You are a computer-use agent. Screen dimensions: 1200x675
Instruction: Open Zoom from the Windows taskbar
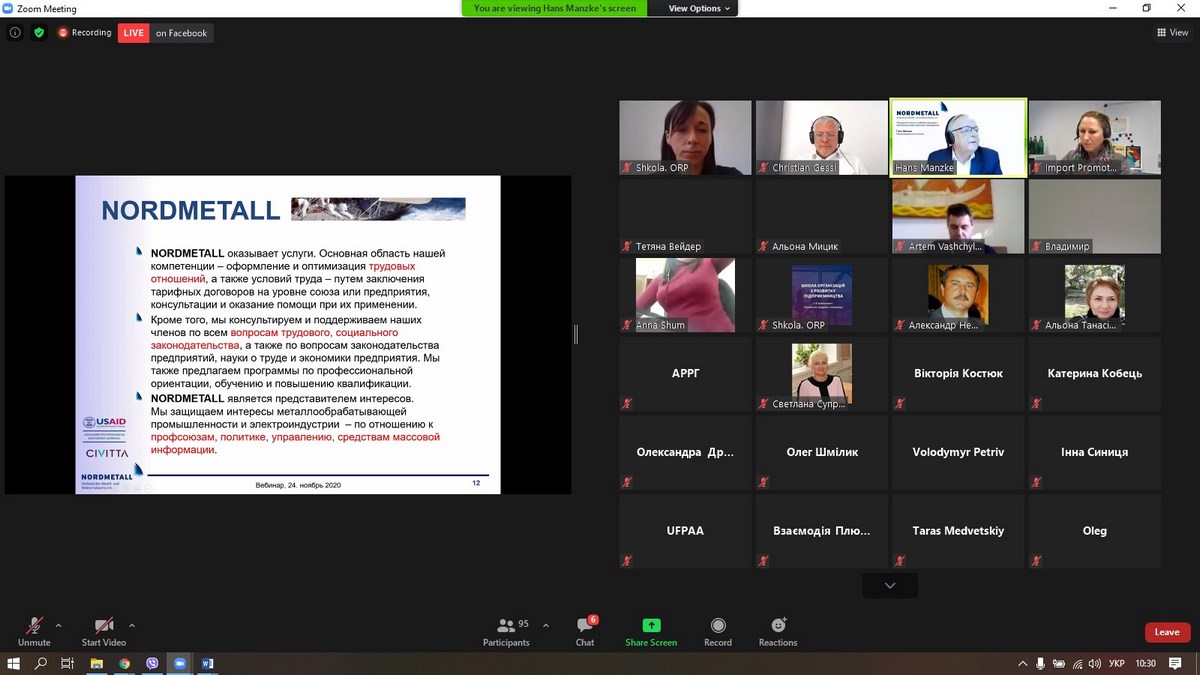pyautogui.click(x=180, y=663)
